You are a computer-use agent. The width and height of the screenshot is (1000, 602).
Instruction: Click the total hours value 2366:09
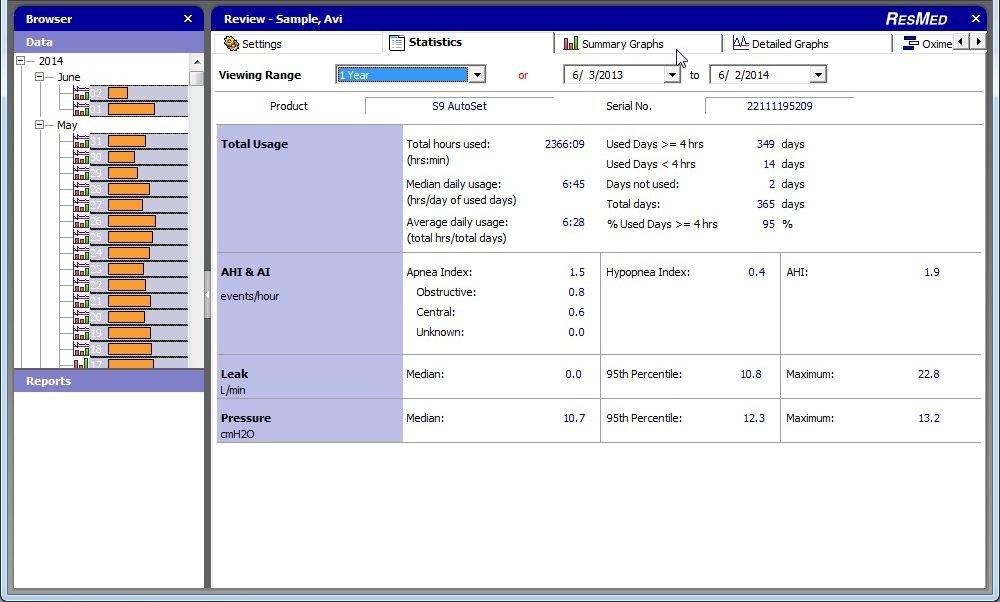(564, 144)
